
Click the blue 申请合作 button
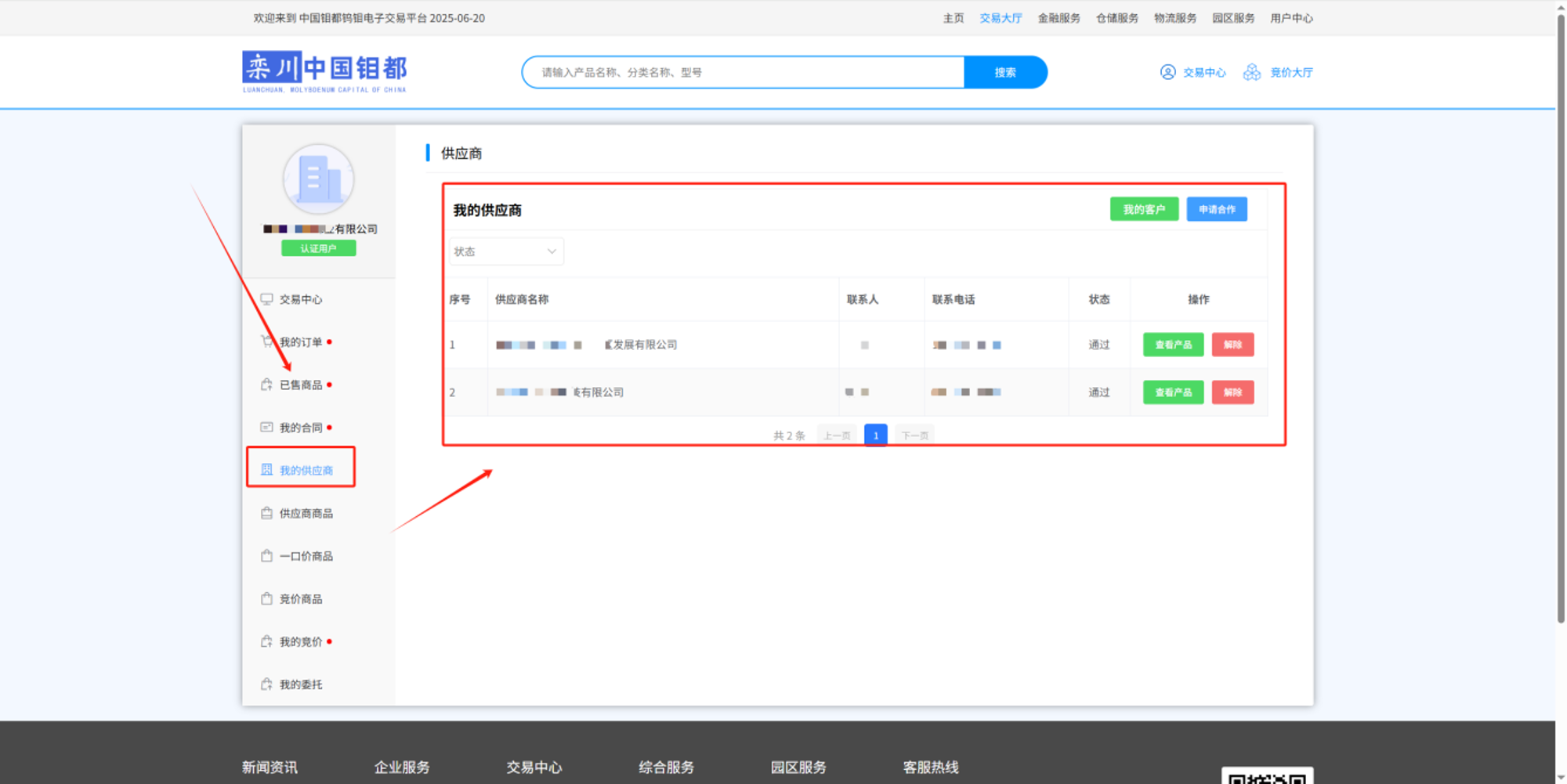[1216, 209]
